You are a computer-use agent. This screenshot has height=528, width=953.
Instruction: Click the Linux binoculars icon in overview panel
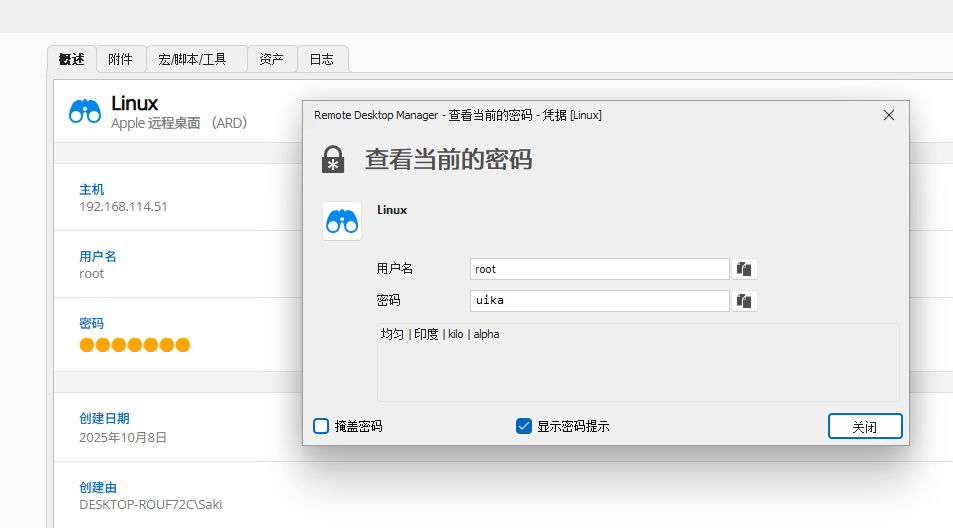tap(84, 111)
